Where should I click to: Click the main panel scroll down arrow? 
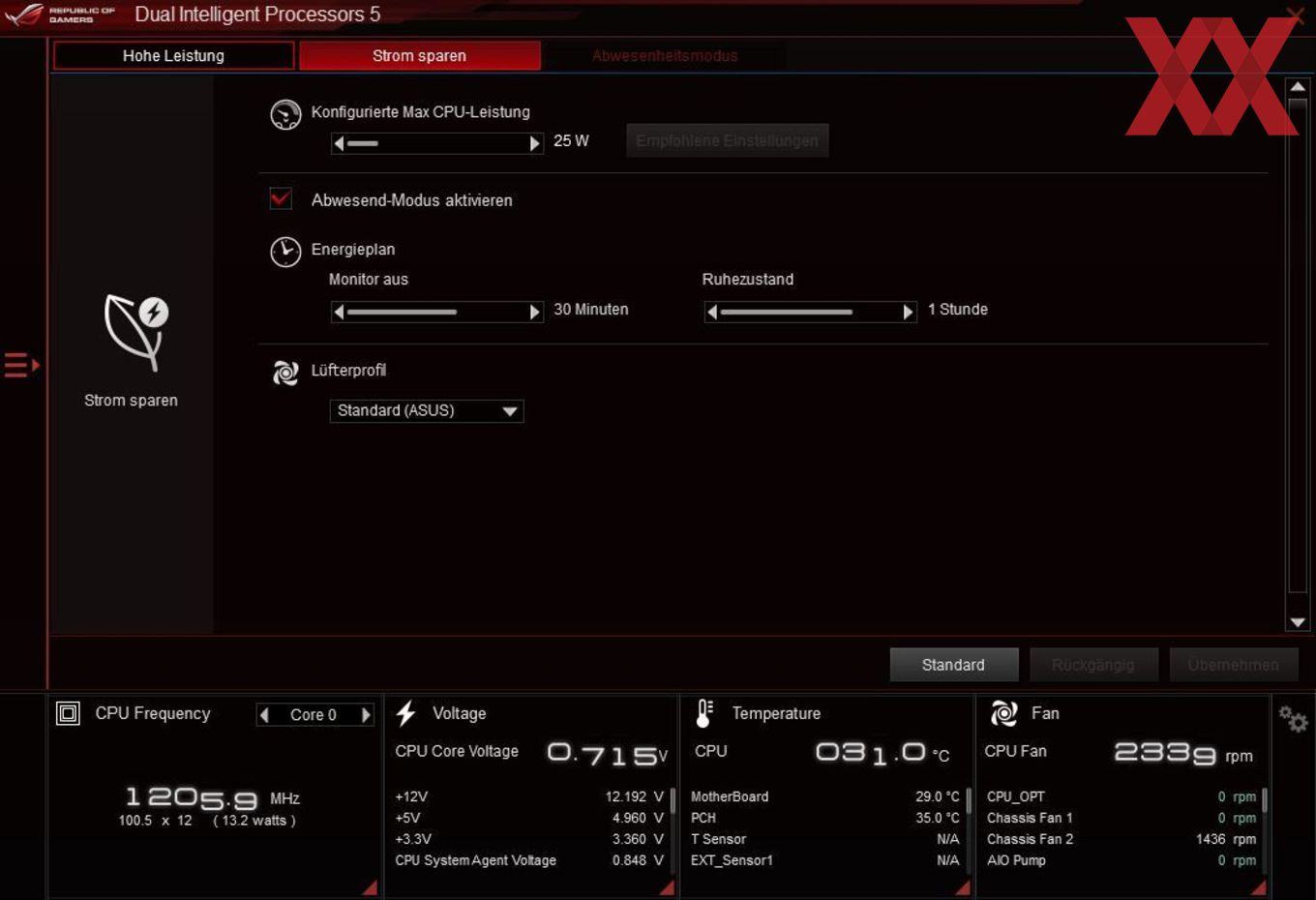click(x=1298, y=622)
